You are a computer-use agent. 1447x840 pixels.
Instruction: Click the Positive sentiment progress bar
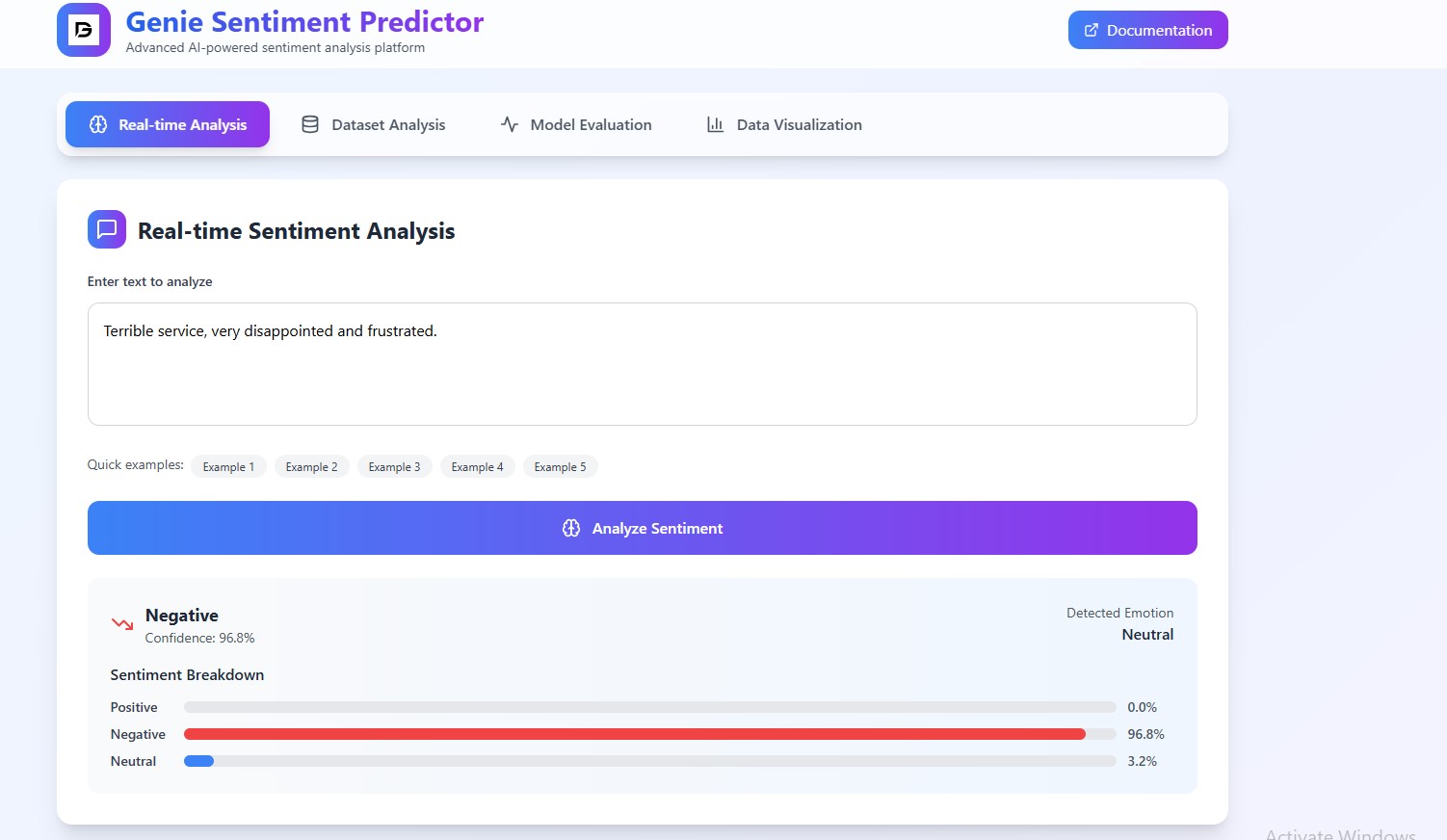coord(650,707)
